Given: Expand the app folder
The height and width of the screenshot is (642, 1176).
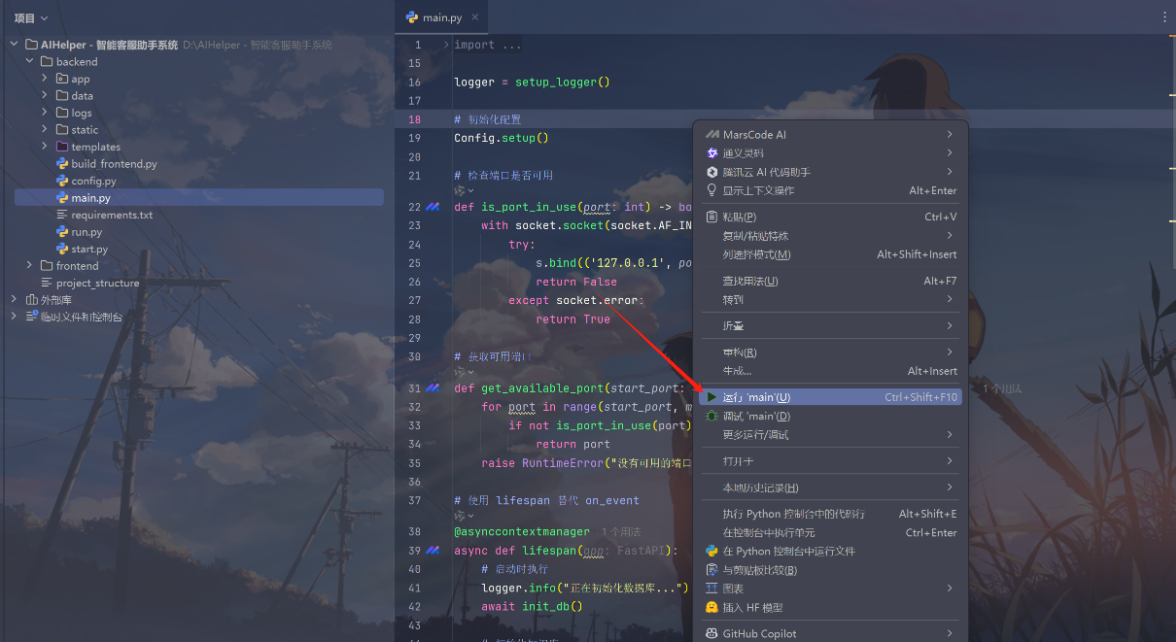Looking at the screenshot, I should pyautogui.click(x=44, y=78).
